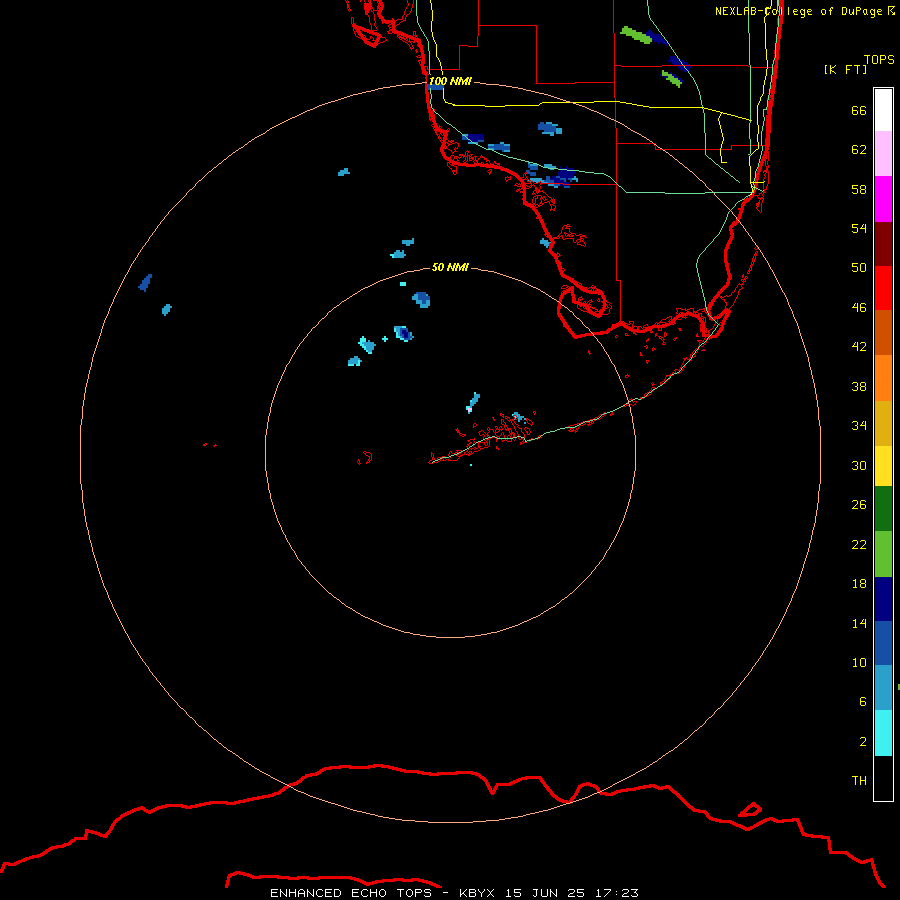Select the 14 legend value
Image resolution: width=900 pixels, height=900 pixels.
click(859, 623)
